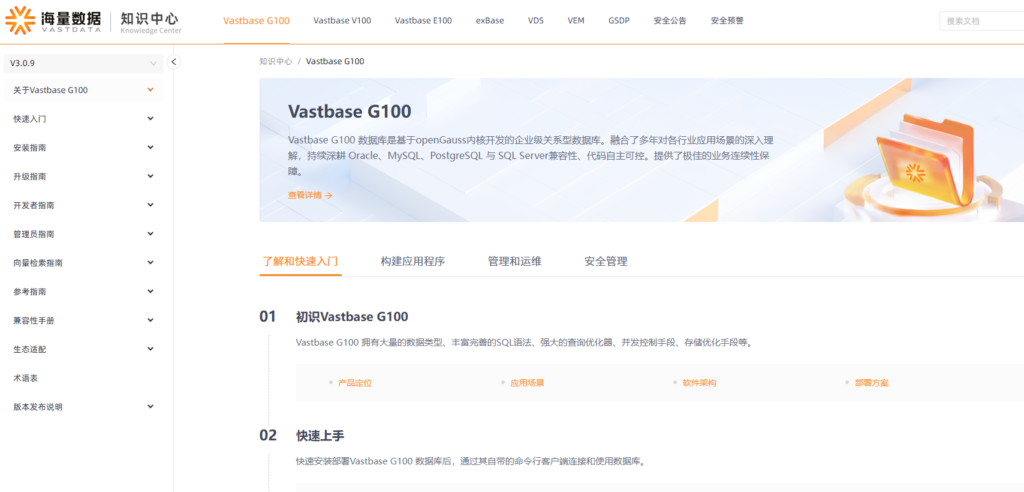This screenshot has width=1024, height=492.
Task: Switch to the Vastbase G100 top tab
Action: tap(256, 20)
